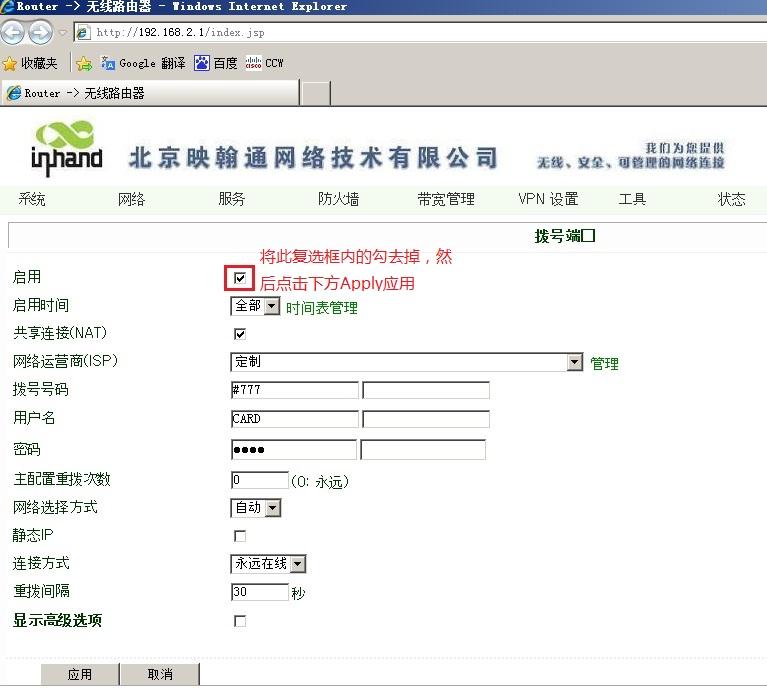
Task: Open the 百度 paw bookmark
Action: (x=216, y=63)
